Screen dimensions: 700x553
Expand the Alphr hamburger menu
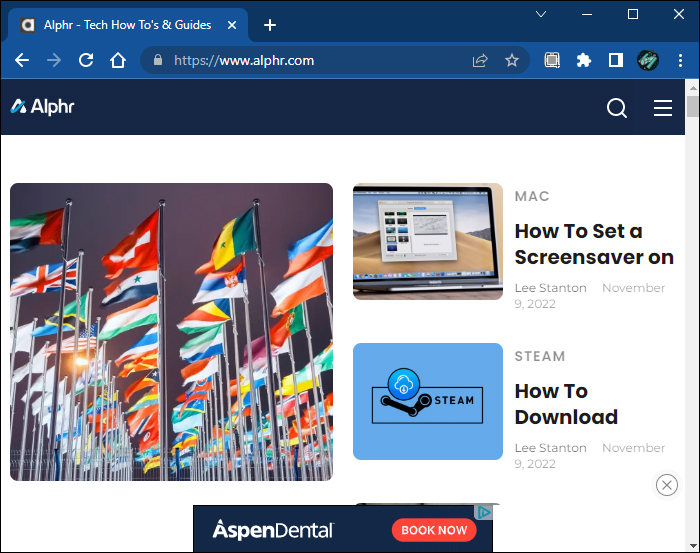[x=663, y=108]
